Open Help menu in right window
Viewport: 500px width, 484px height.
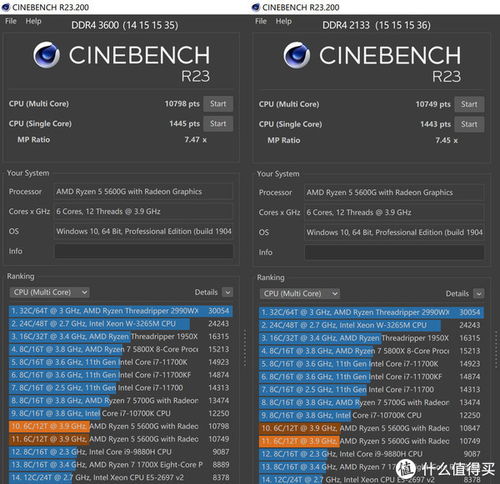[284, 21]
